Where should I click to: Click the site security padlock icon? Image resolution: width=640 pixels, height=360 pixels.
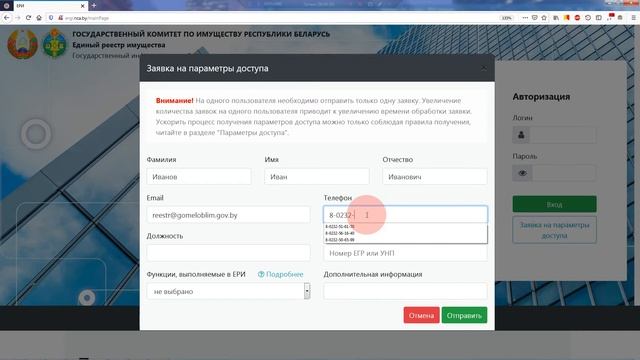[60, 18]
